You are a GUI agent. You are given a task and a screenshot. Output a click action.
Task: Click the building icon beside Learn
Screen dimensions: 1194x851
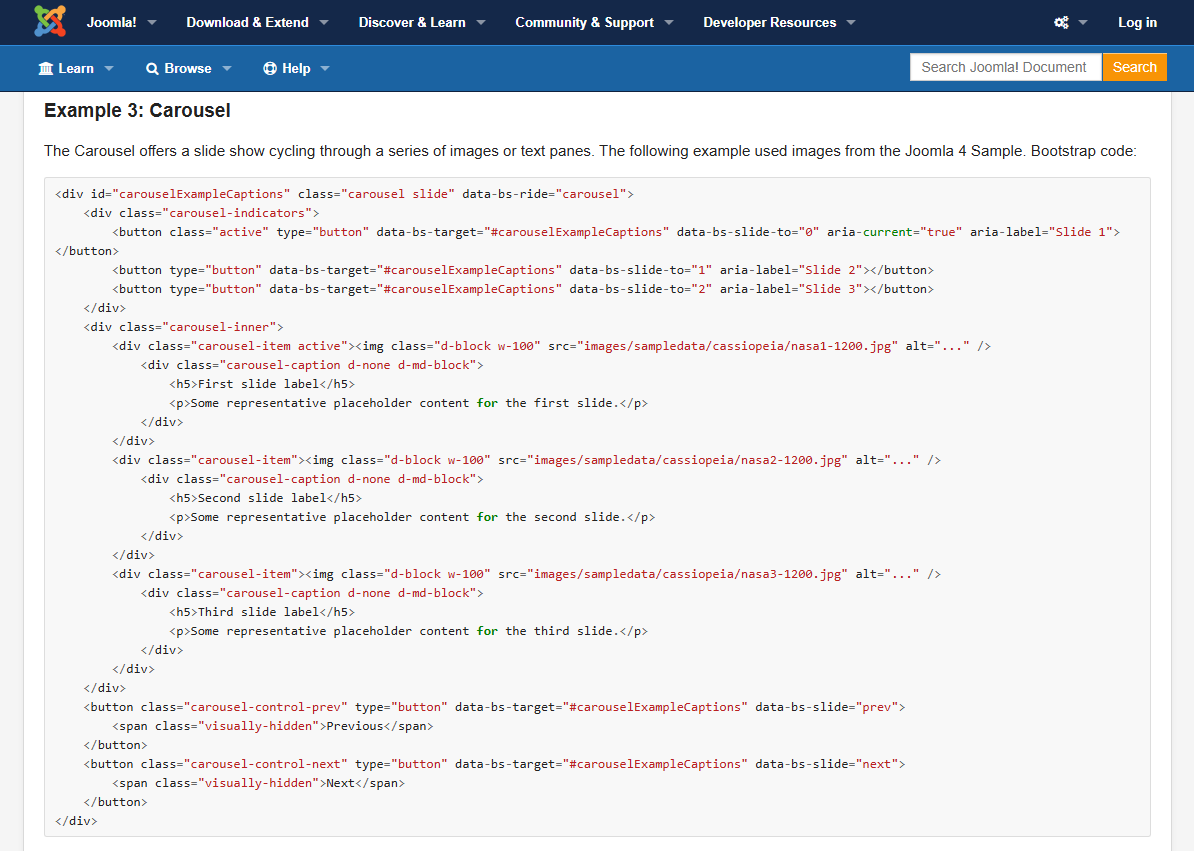(46, 68)
